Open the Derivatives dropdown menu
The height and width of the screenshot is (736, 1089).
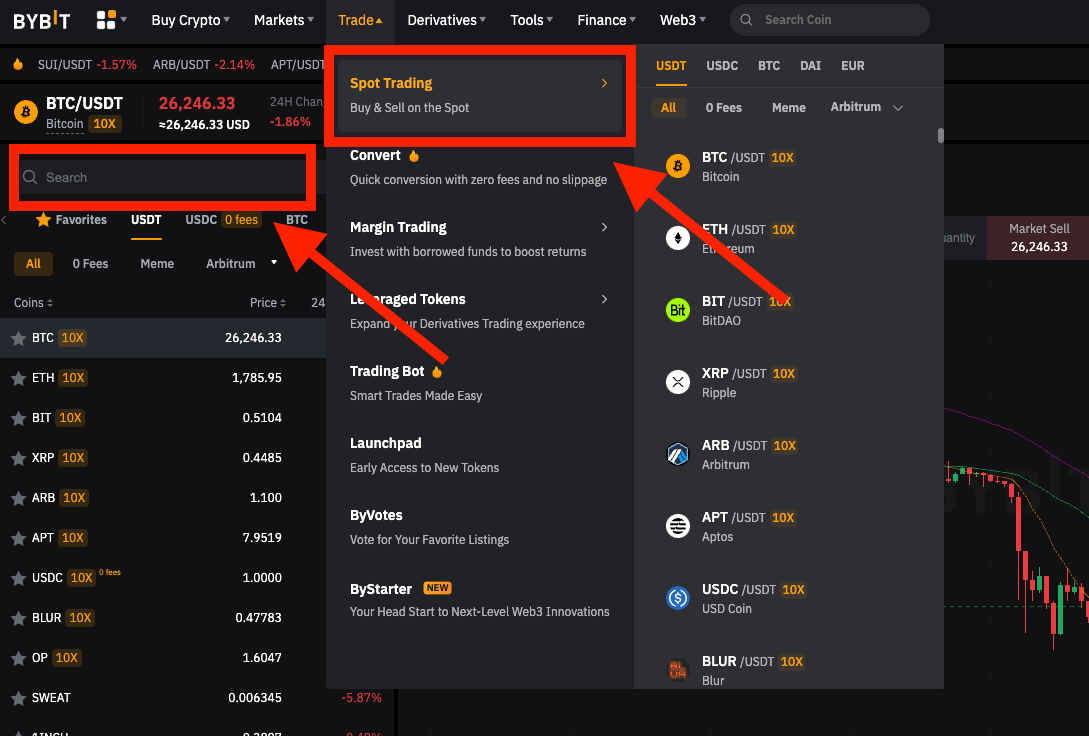point(447,20)
